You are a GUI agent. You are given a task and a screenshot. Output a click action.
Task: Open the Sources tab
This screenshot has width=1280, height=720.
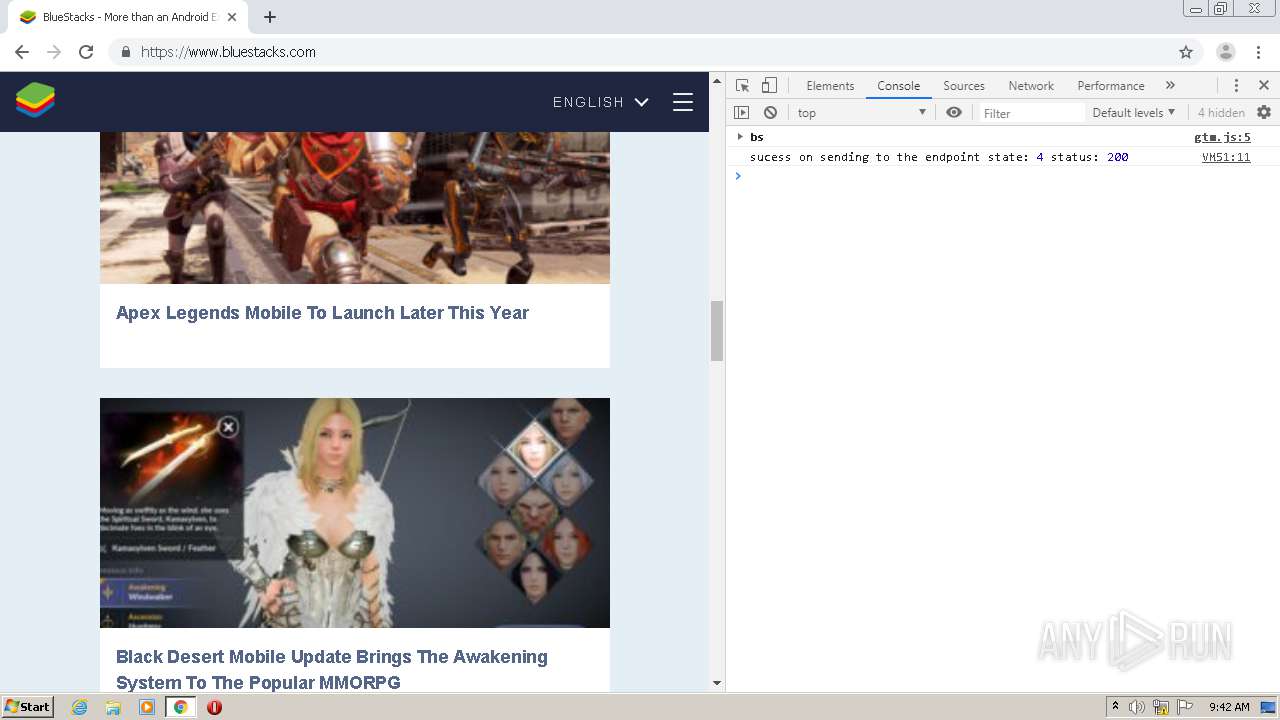tap(964, 86)
